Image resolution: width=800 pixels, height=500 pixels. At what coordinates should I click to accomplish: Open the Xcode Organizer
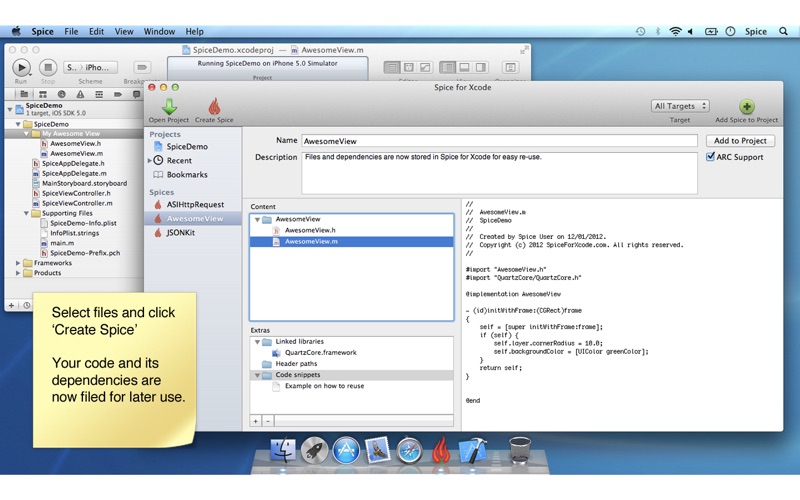[510, 67]
